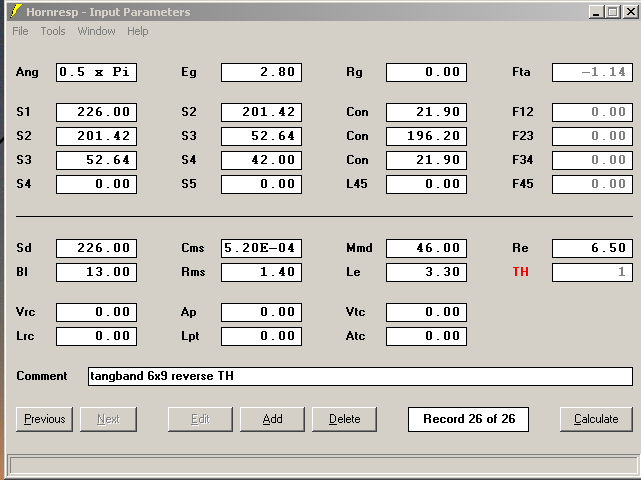
Task: Click the Ang label
Action: point(27,73)
